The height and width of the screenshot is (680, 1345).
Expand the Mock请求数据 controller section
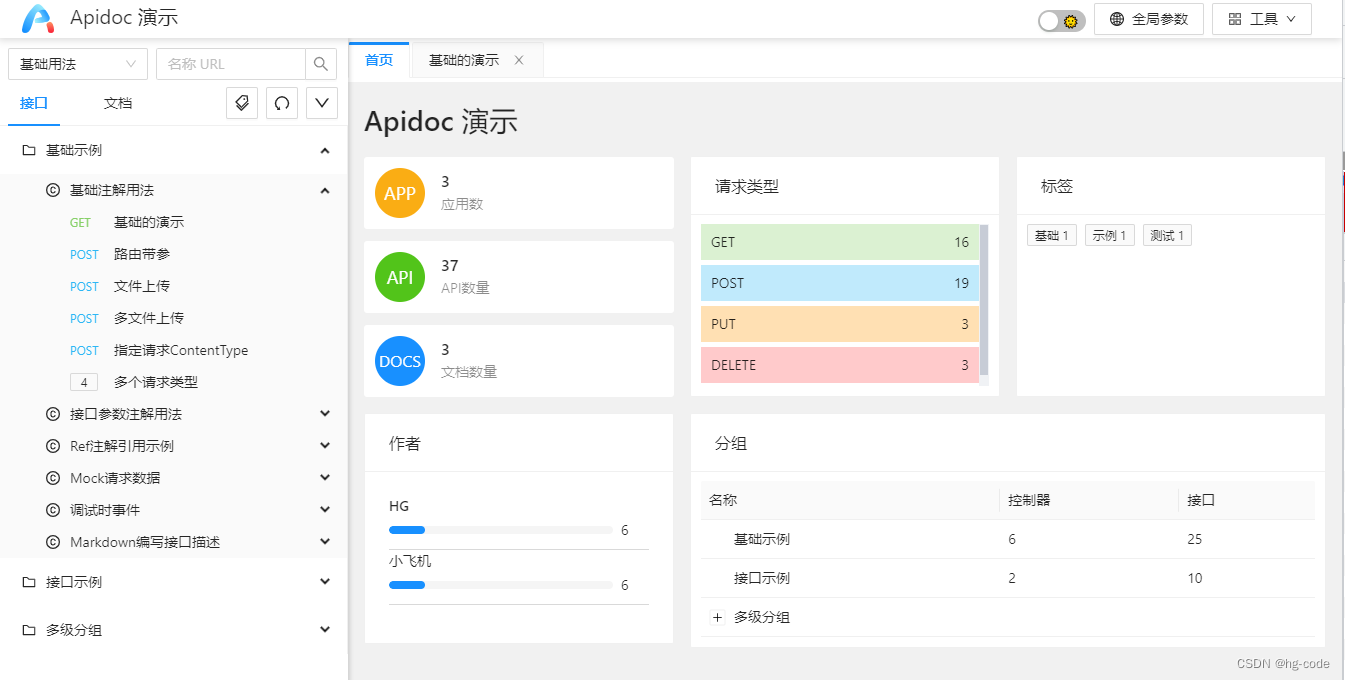[324, 477]
